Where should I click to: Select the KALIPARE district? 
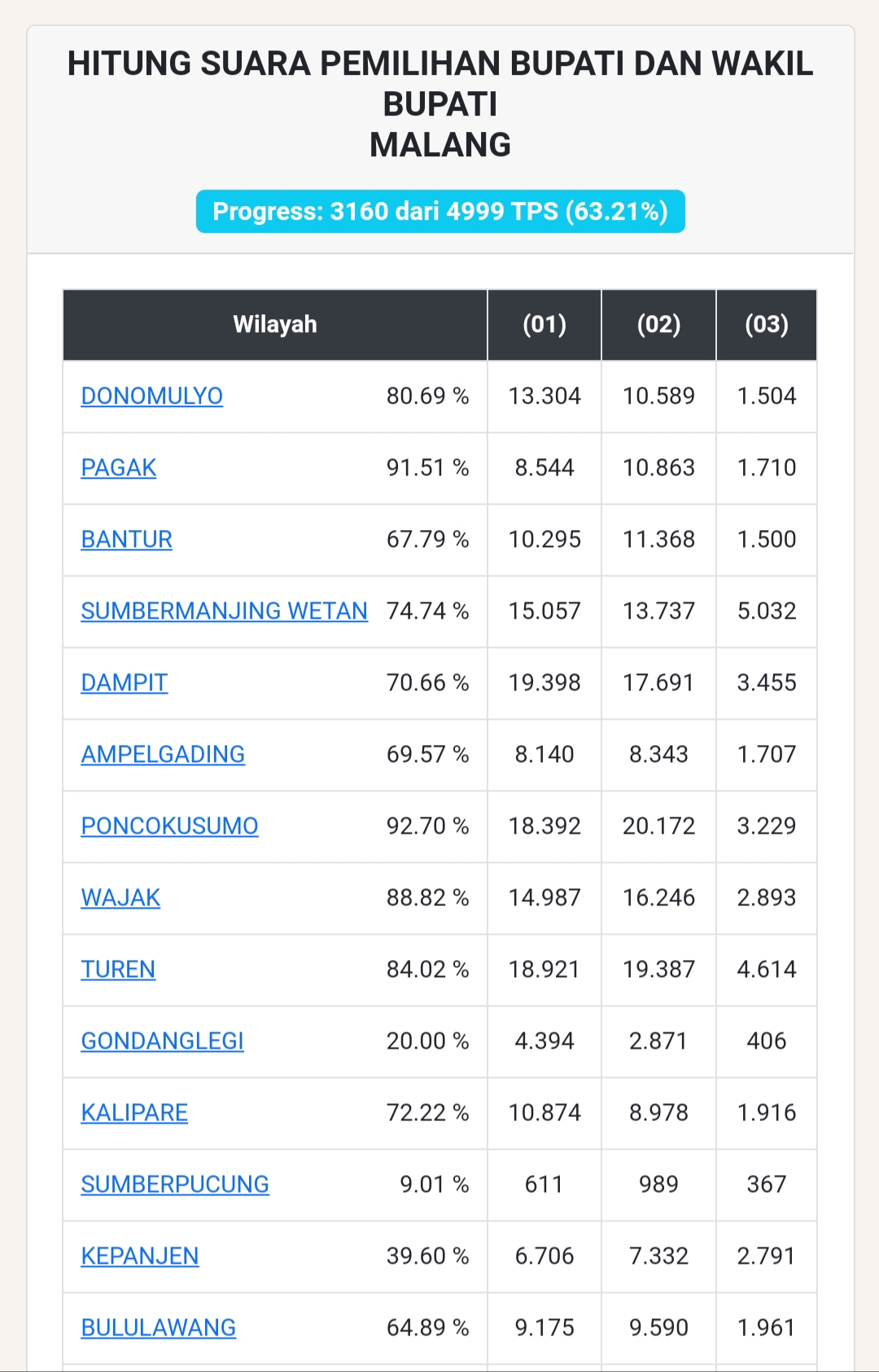pyautogui.click(x=134, y=1112)
